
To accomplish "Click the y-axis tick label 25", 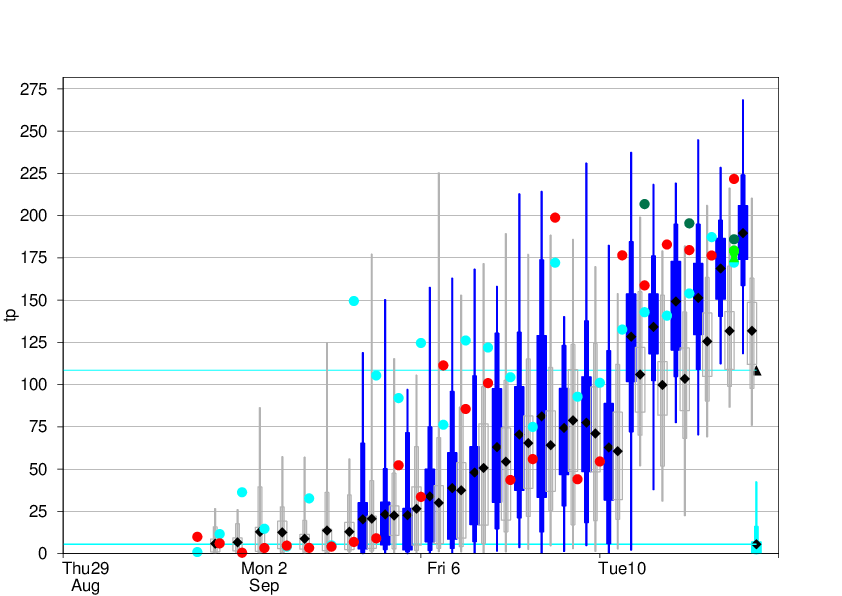I will [38, 512].
